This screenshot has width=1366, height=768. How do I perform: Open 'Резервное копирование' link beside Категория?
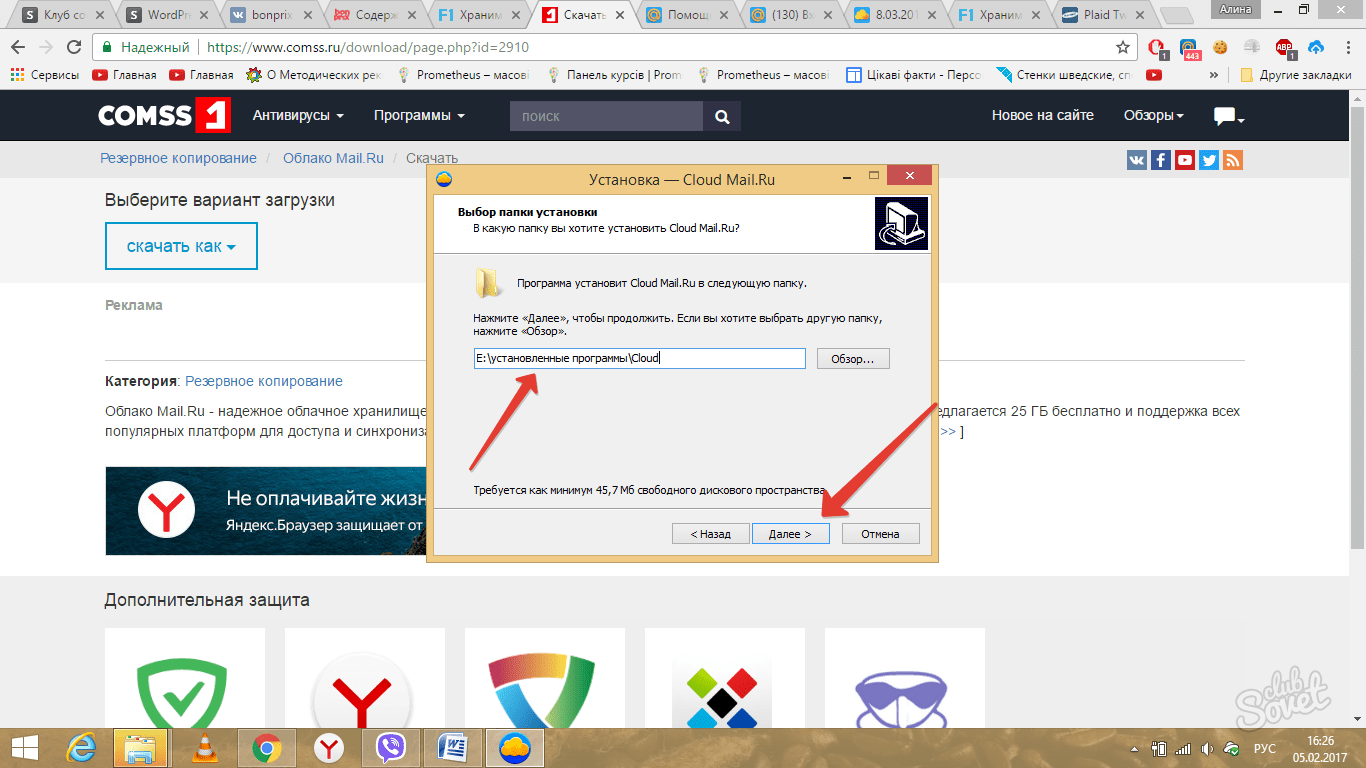point(264,381)
